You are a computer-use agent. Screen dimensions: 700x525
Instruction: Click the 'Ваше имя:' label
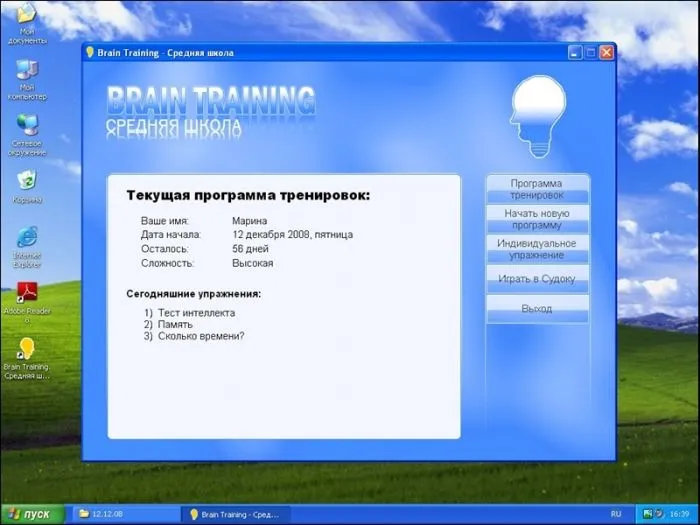(165, 221)
